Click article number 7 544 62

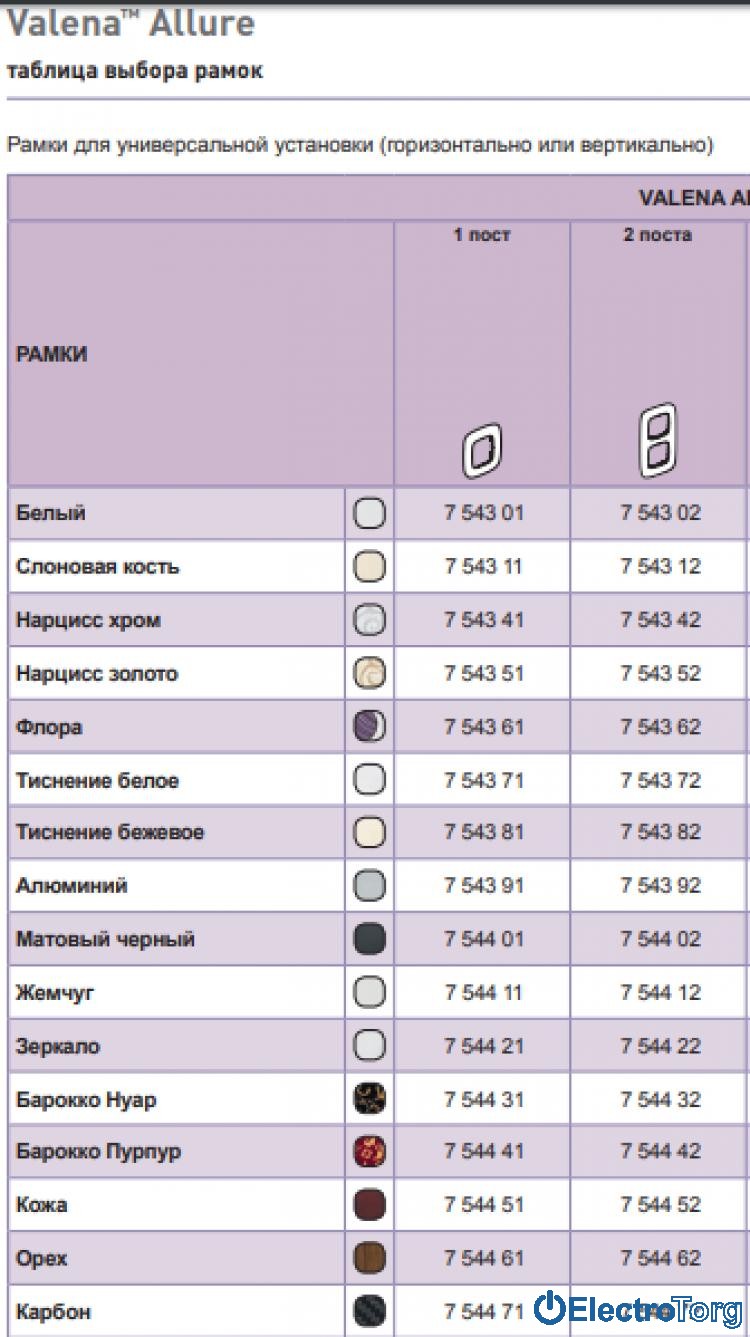coord(660,1258)
